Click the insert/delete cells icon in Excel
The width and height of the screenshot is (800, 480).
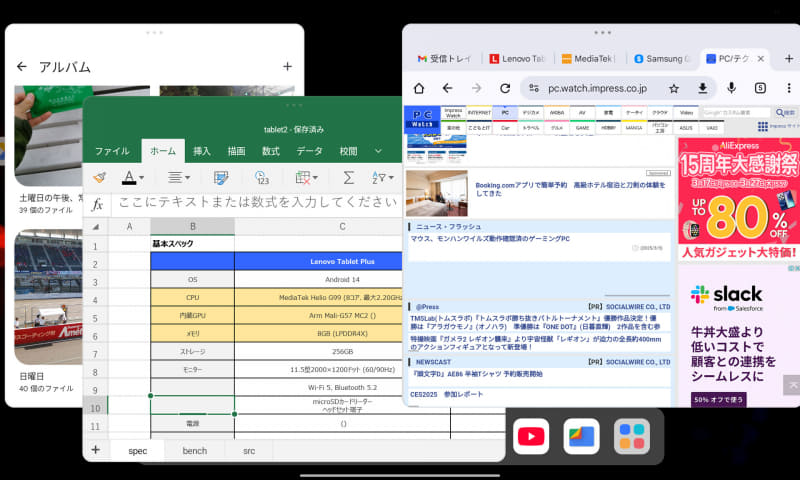(x=303, y=178)
